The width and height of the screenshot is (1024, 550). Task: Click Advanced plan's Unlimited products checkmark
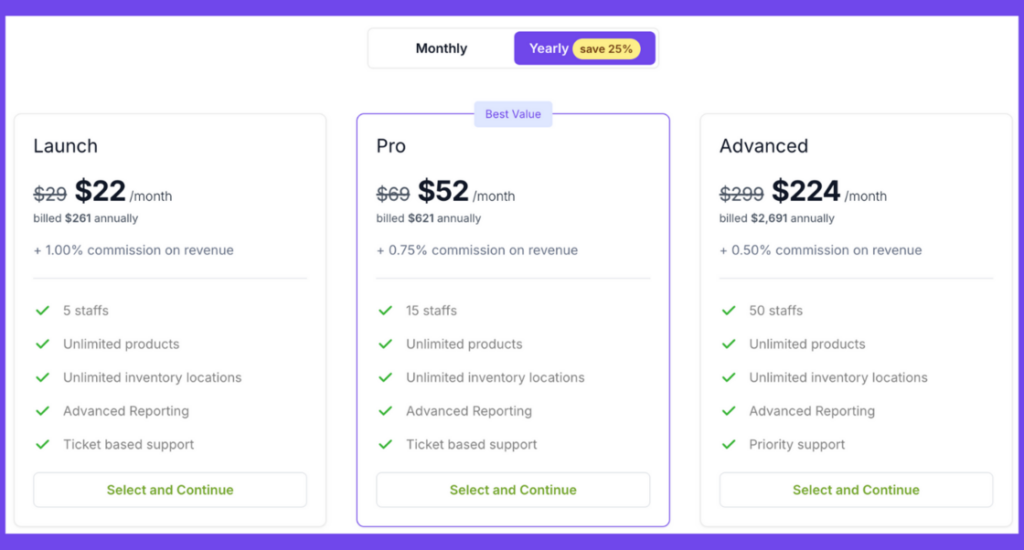pos(729,344)
